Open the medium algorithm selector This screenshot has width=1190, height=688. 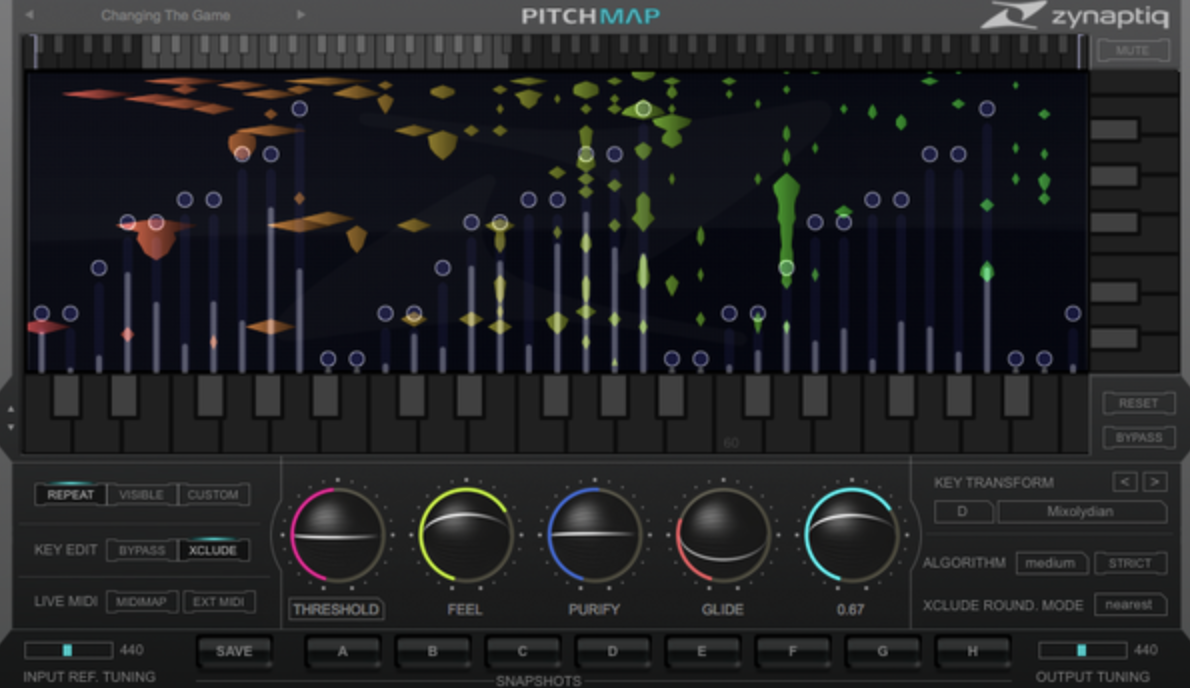tap(1054, 563)
